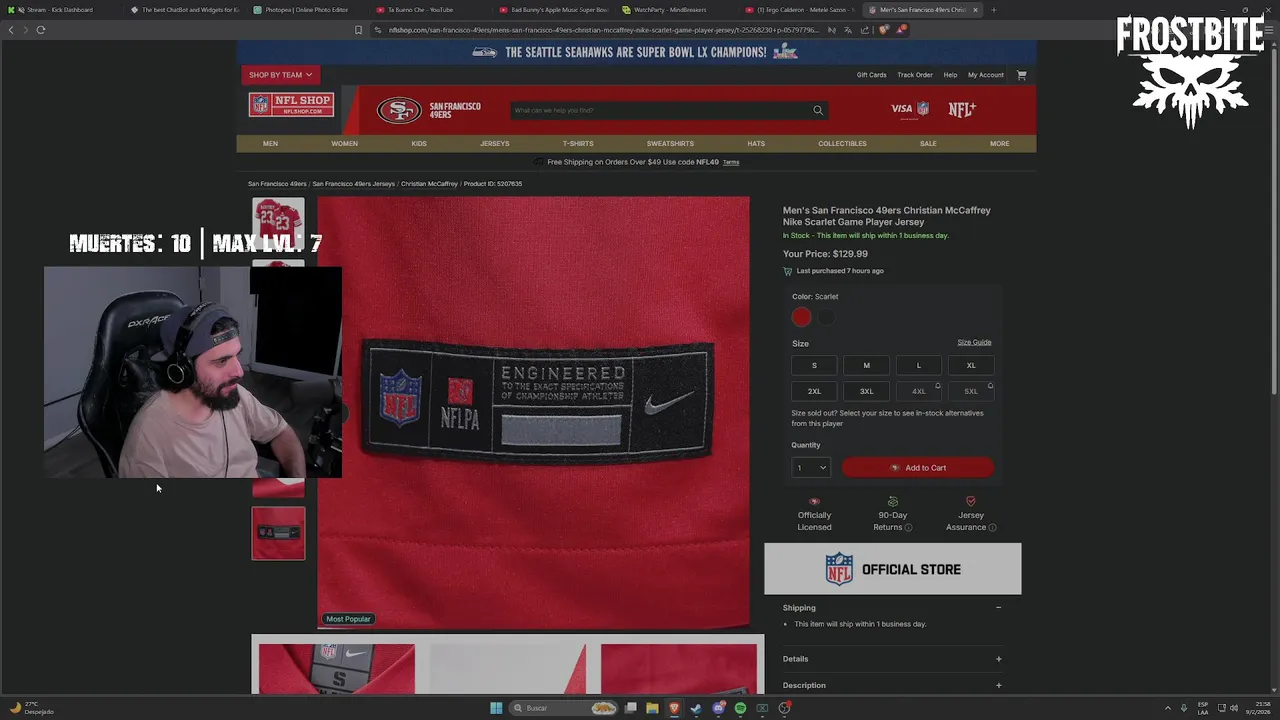The height and width of the screenshot is (720, 1280).
Task: Open the Track Order link
Action: pyautogui.click(x=914, y=75)
